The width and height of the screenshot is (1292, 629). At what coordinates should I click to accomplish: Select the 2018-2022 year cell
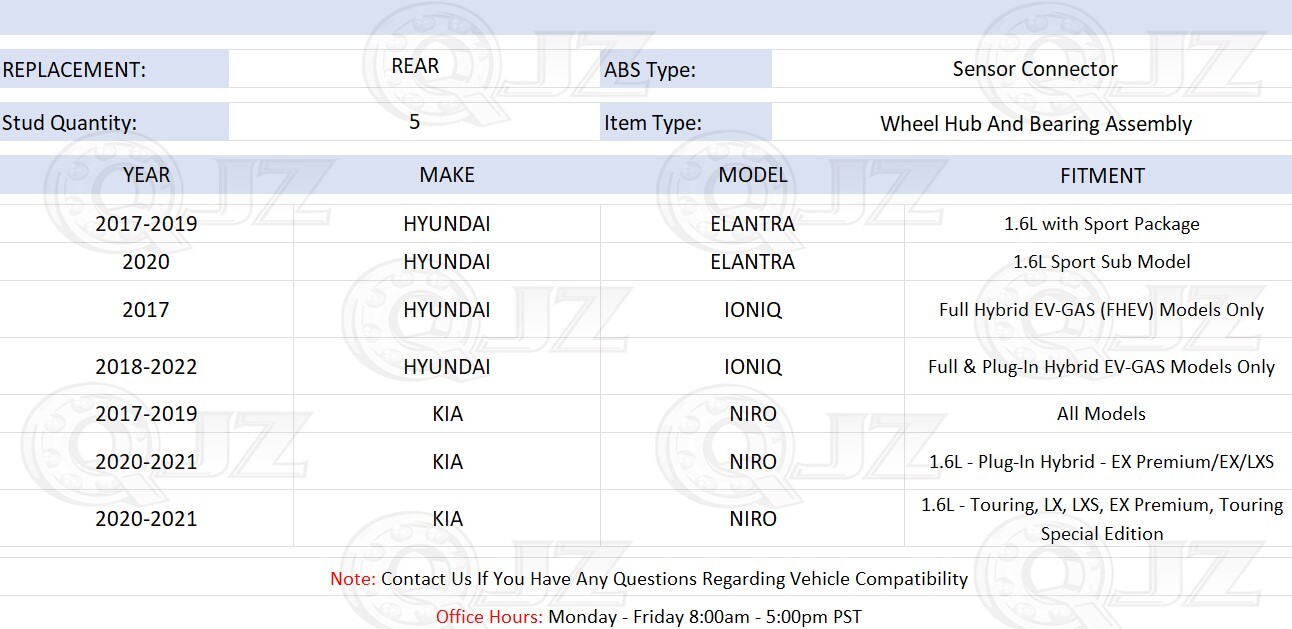tap(146, 367)
